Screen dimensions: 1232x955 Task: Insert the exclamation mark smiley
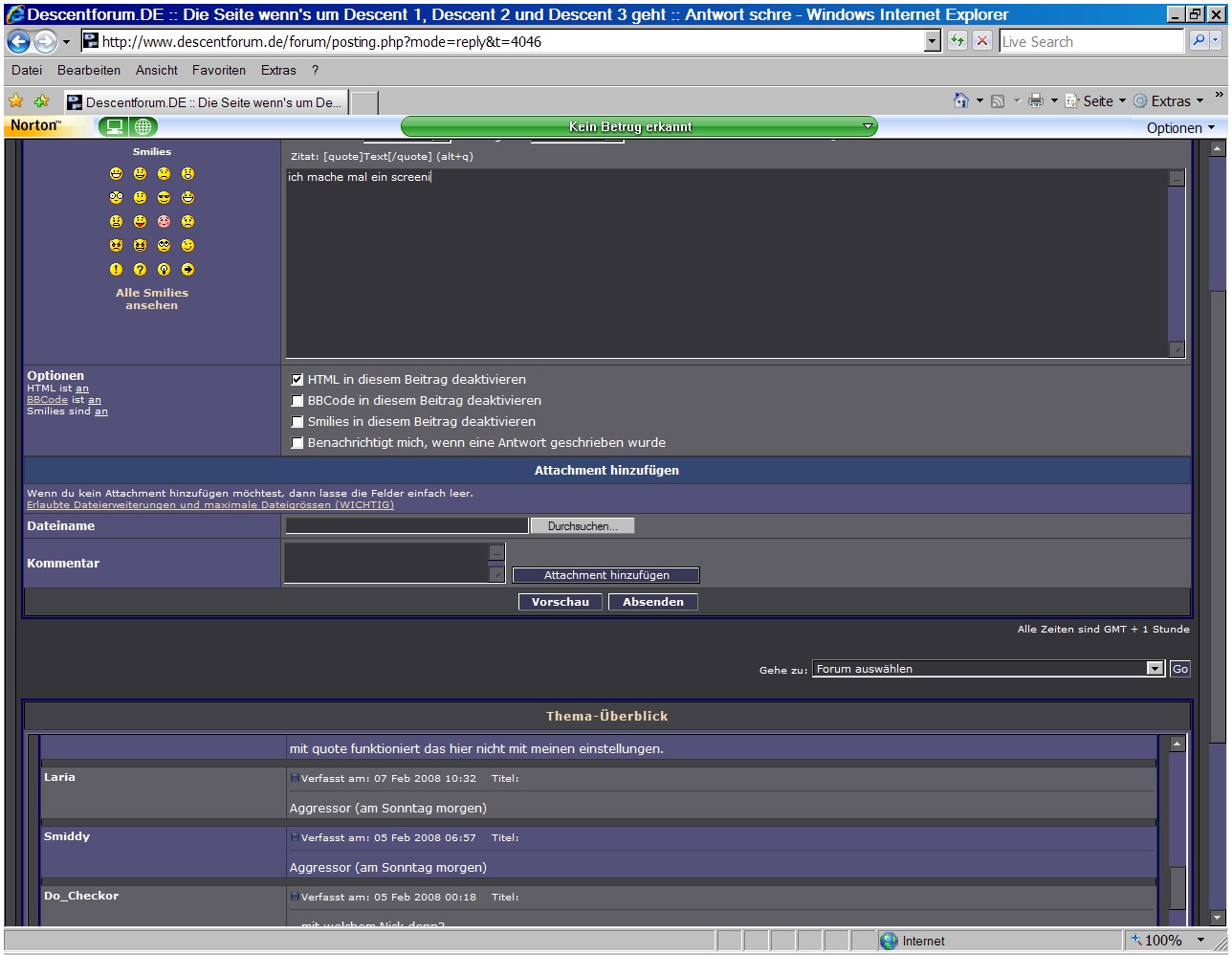tap(116, 270)
